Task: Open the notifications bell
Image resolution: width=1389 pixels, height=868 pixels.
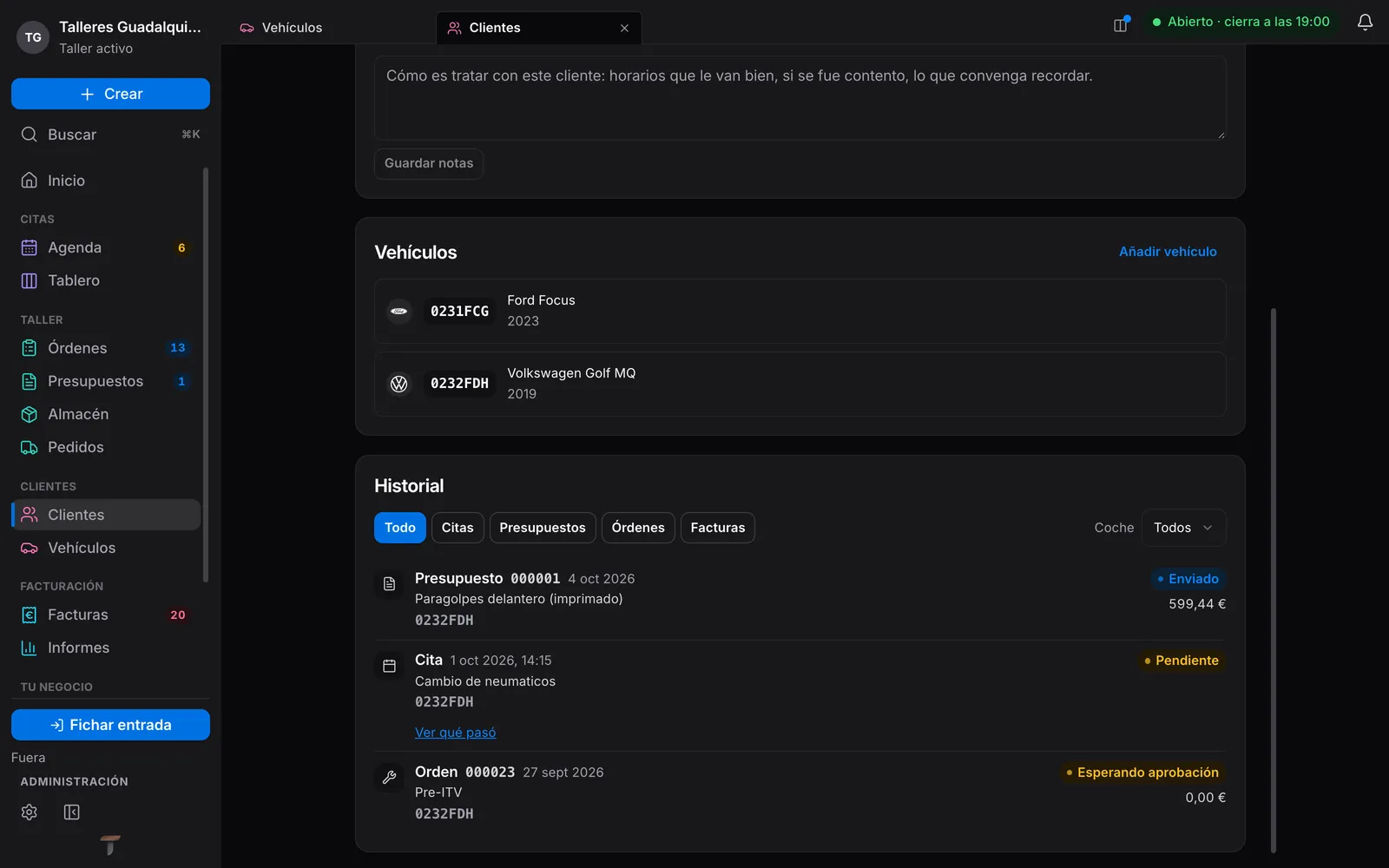Action: pyautogui.click(x=1365, y=23)
